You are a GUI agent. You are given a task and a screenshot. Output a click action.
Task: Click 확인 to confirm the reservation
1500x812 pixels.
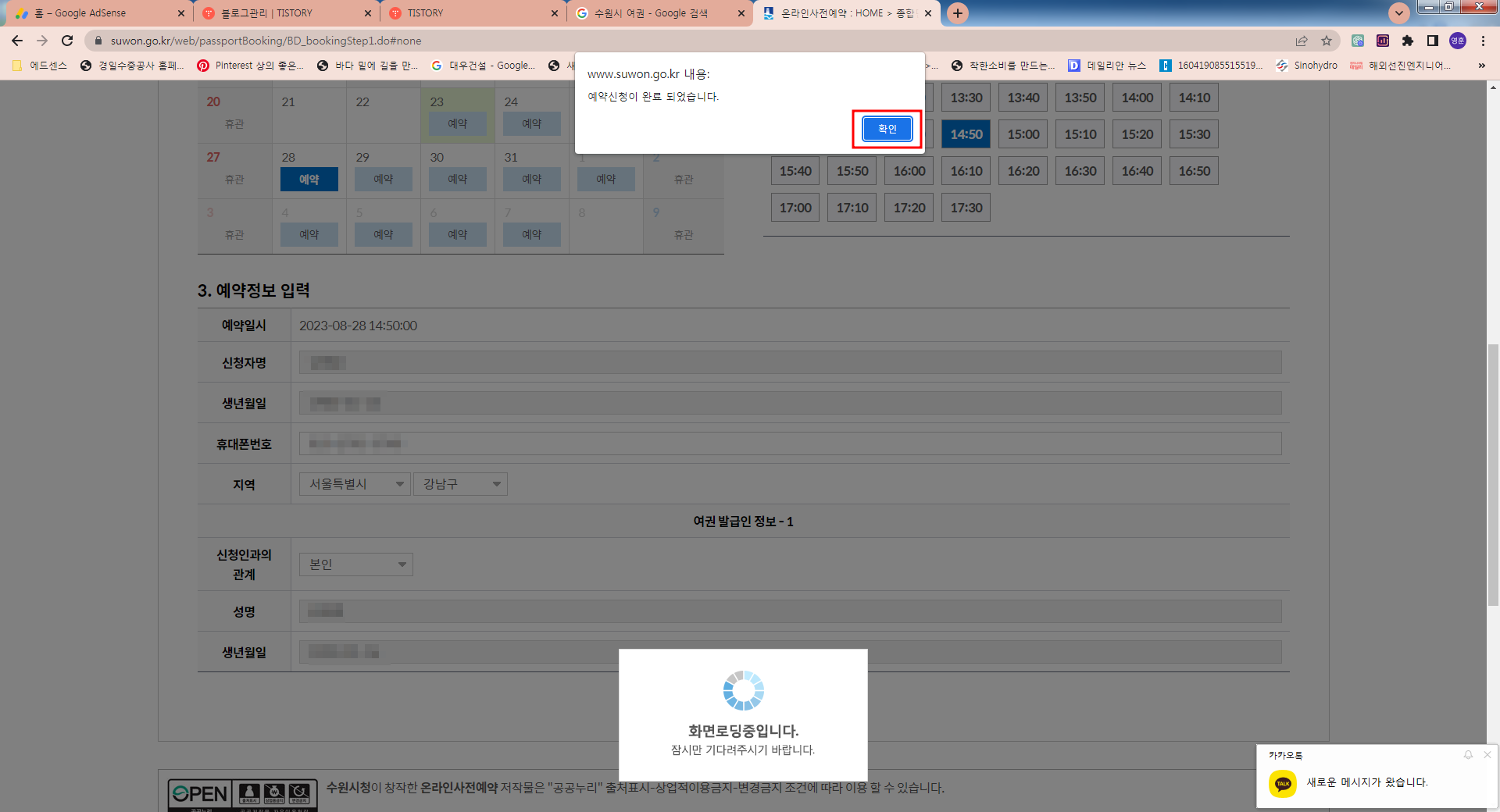[x=887, y=129]
